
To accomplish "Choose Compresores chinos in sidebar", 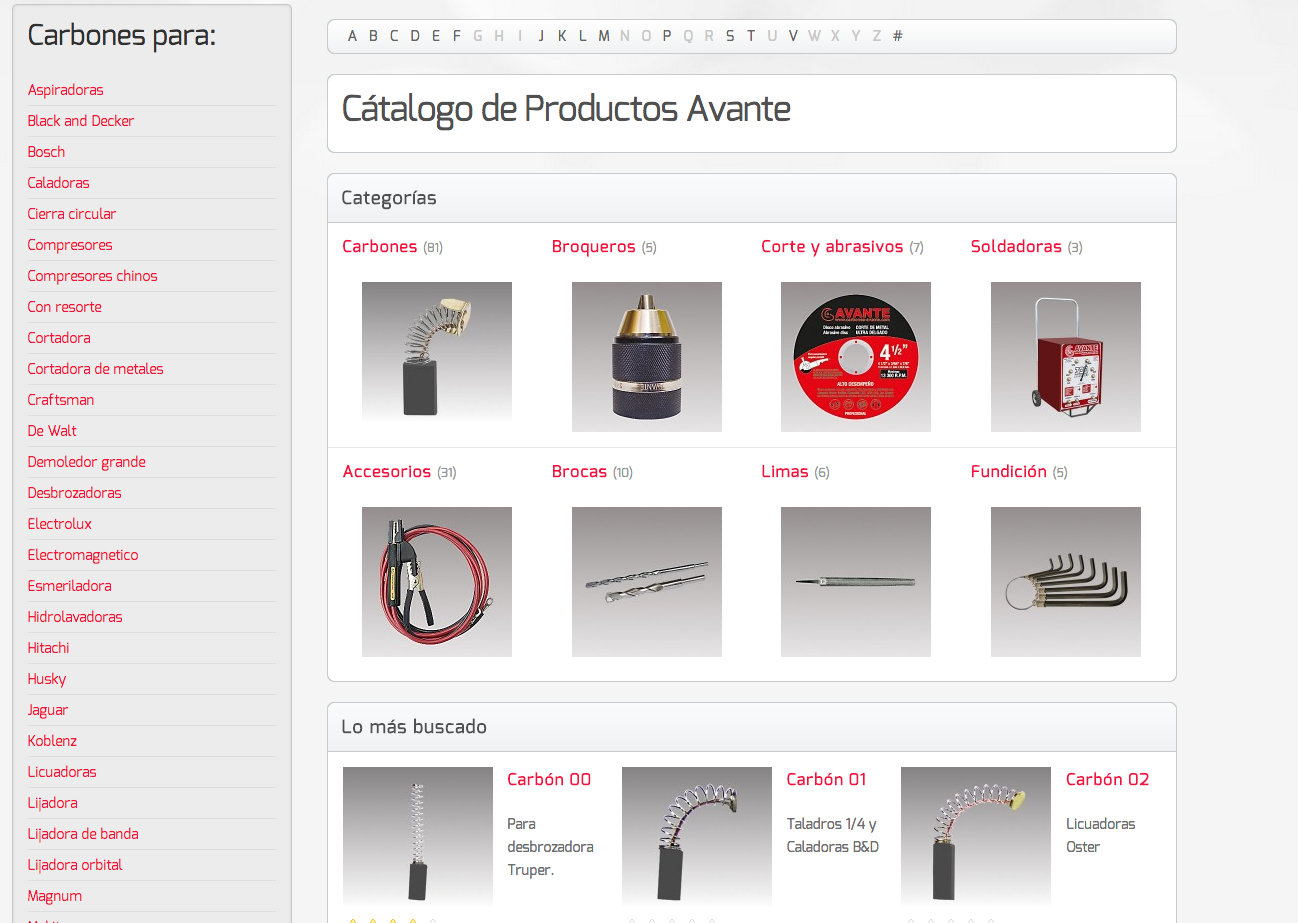I will [92, 276].
